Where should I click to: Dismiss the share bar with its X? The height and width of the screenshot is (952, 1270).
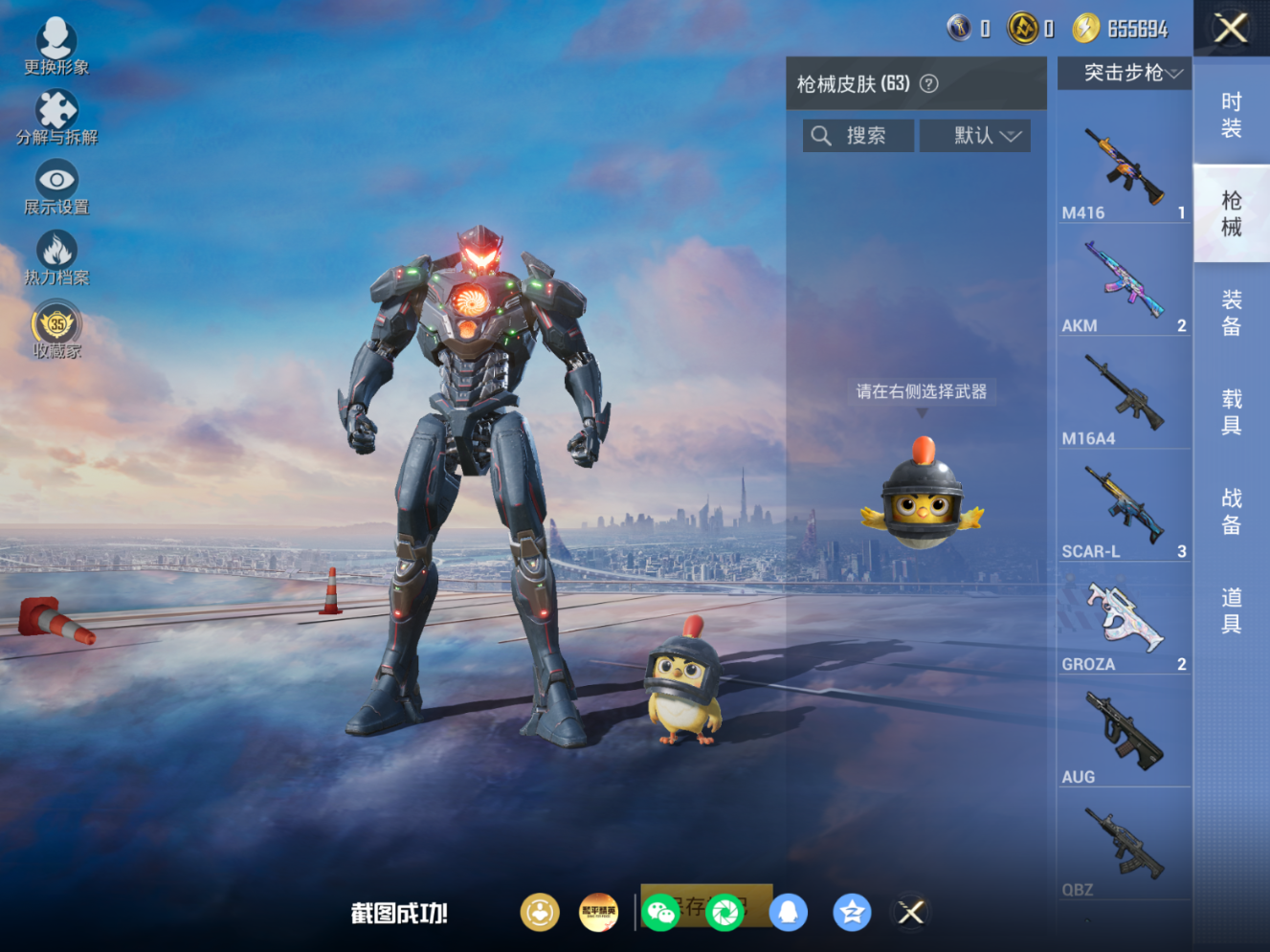click(911, 912)
